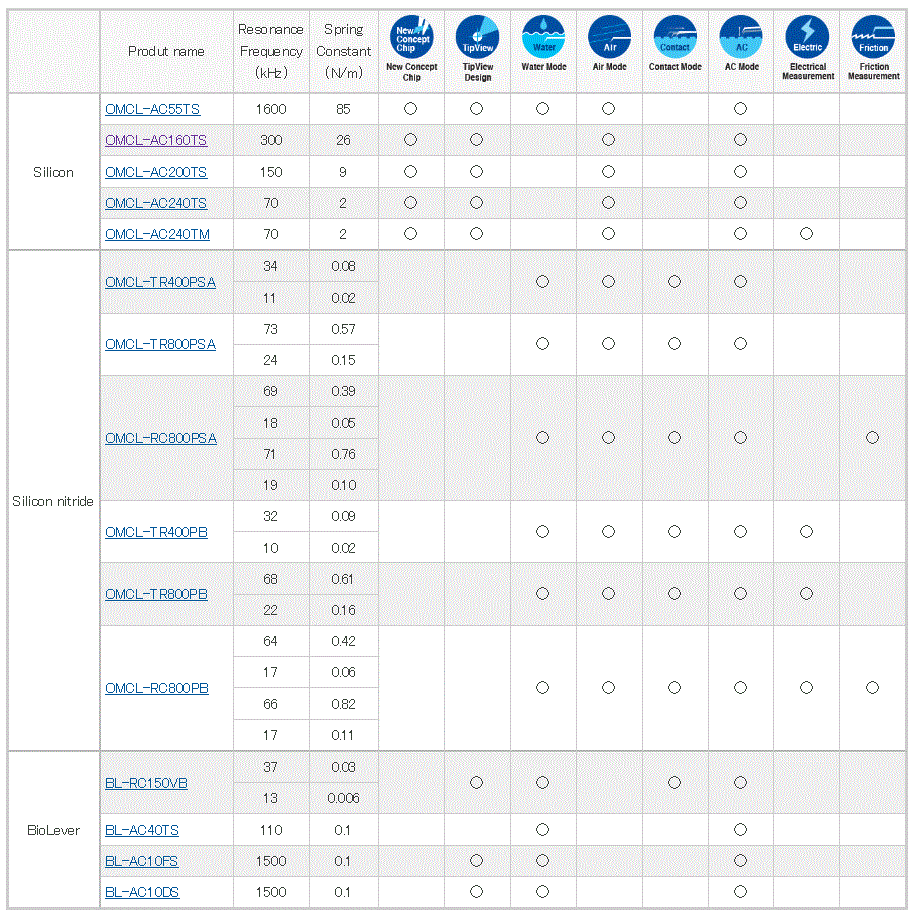
Task: Click the Electrical Measurement icon
Action: (807, 37)
